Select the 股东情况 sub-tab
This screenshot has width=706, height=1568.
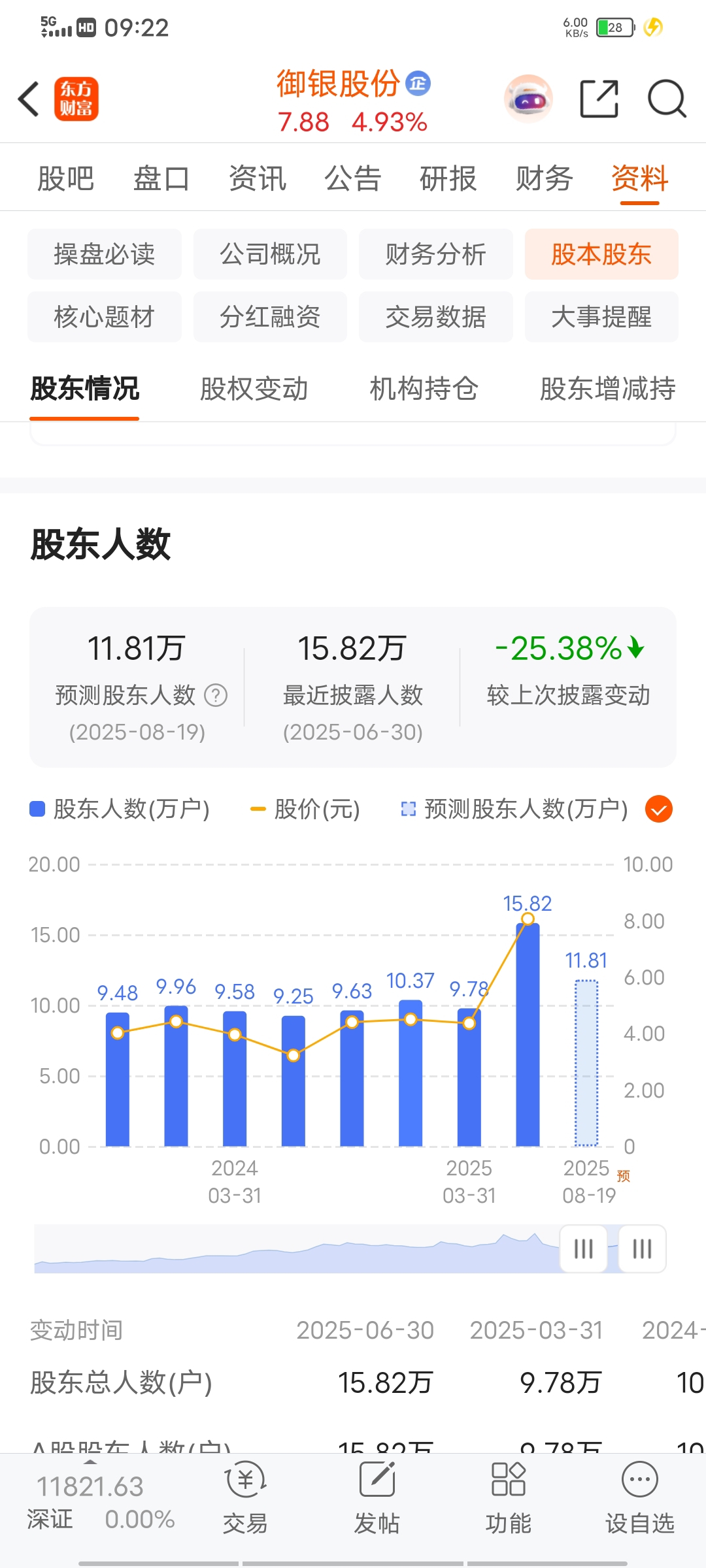click(84, 389)
